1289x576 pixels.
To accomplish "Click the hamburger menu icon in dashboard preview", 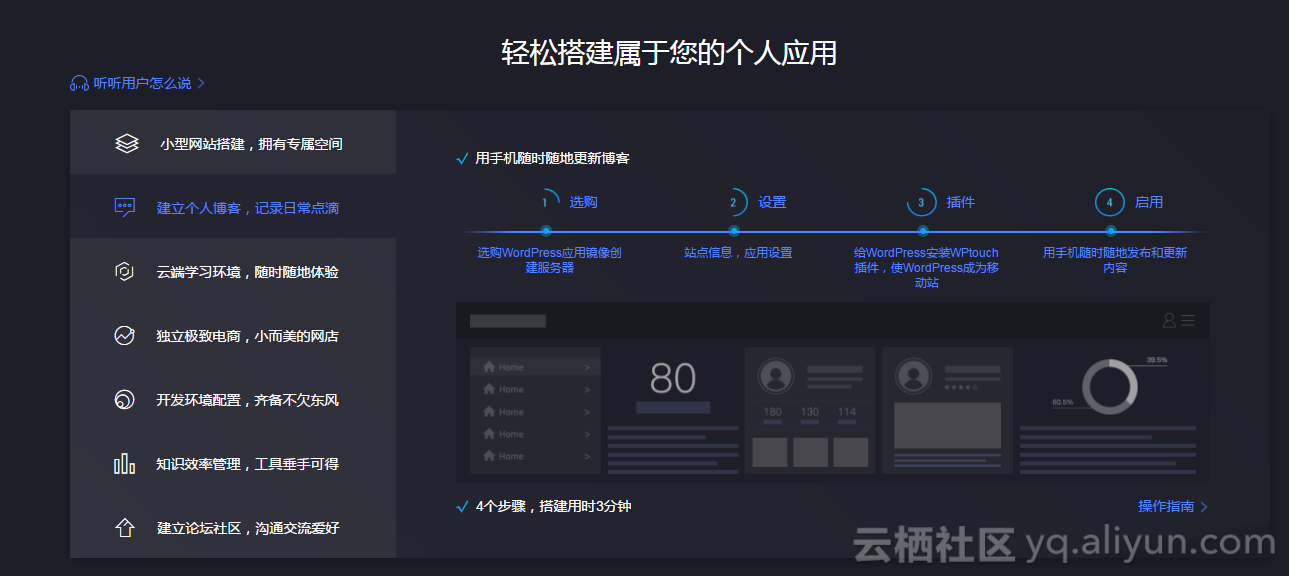I will click(x=1188, y=320).
